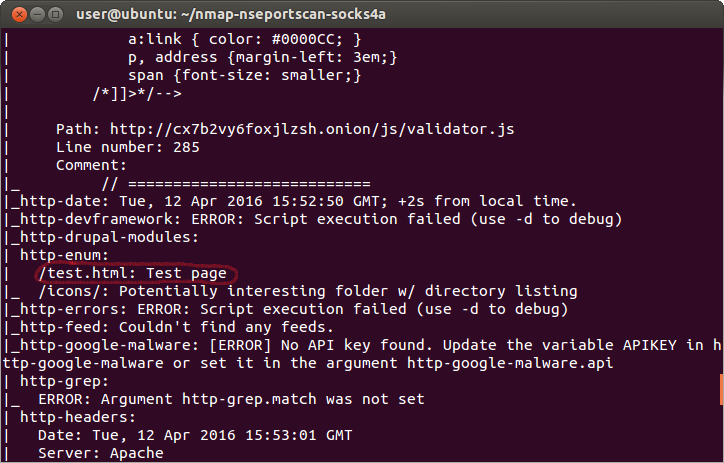Click the #0000CC color value text
Screen dimensions: 724x463
[x=302, y=39]
